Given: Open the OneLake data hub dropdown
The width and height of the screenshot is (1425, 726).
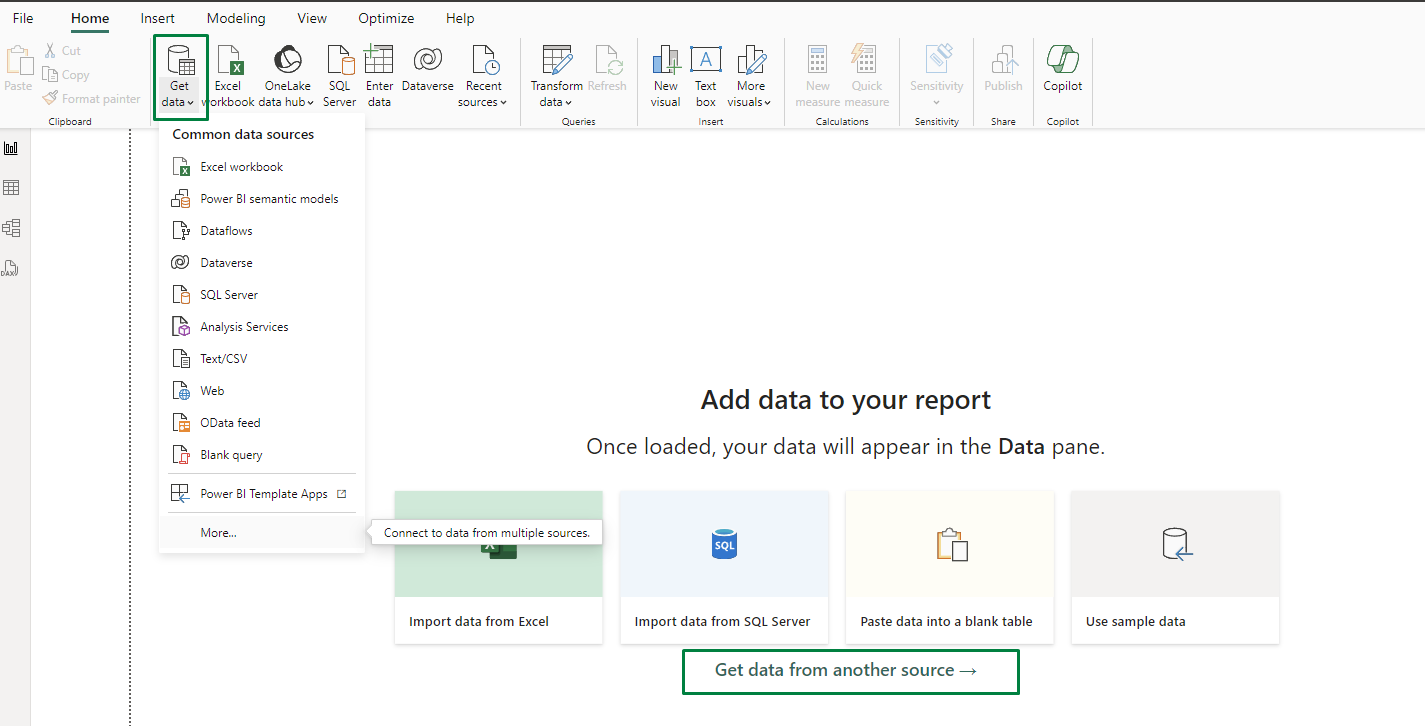Looking at the screenshot, I should pyautogui.click(x=287, y=77).
